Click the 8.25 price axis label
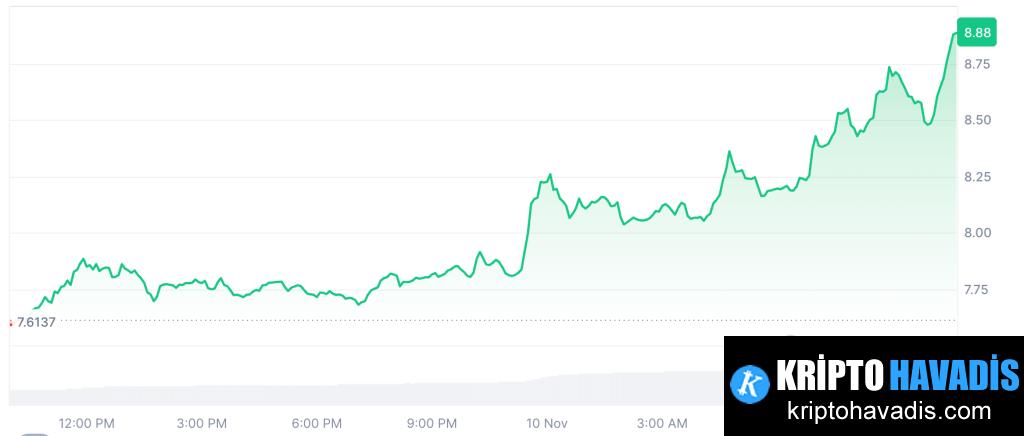 point(977,177)
